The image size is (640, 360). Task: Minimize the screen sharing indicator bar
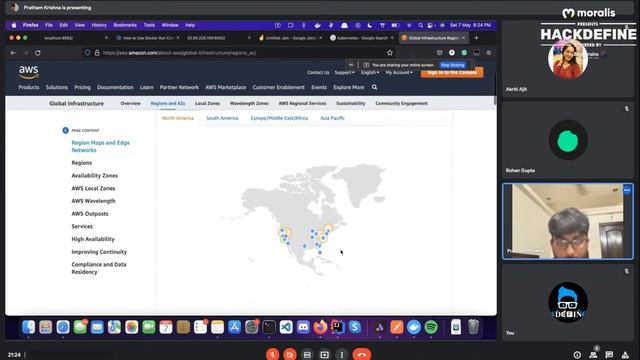(x=351, y=65)
